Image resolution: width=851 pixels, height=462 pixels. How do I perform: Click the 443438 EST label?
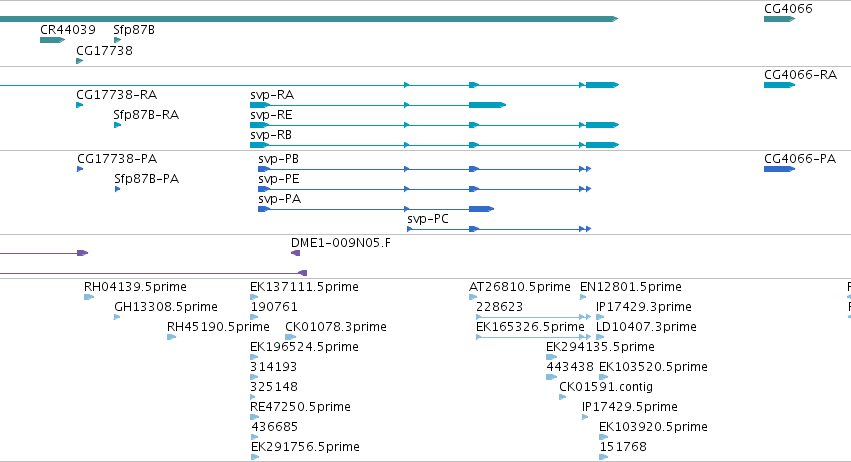[570, 367]
